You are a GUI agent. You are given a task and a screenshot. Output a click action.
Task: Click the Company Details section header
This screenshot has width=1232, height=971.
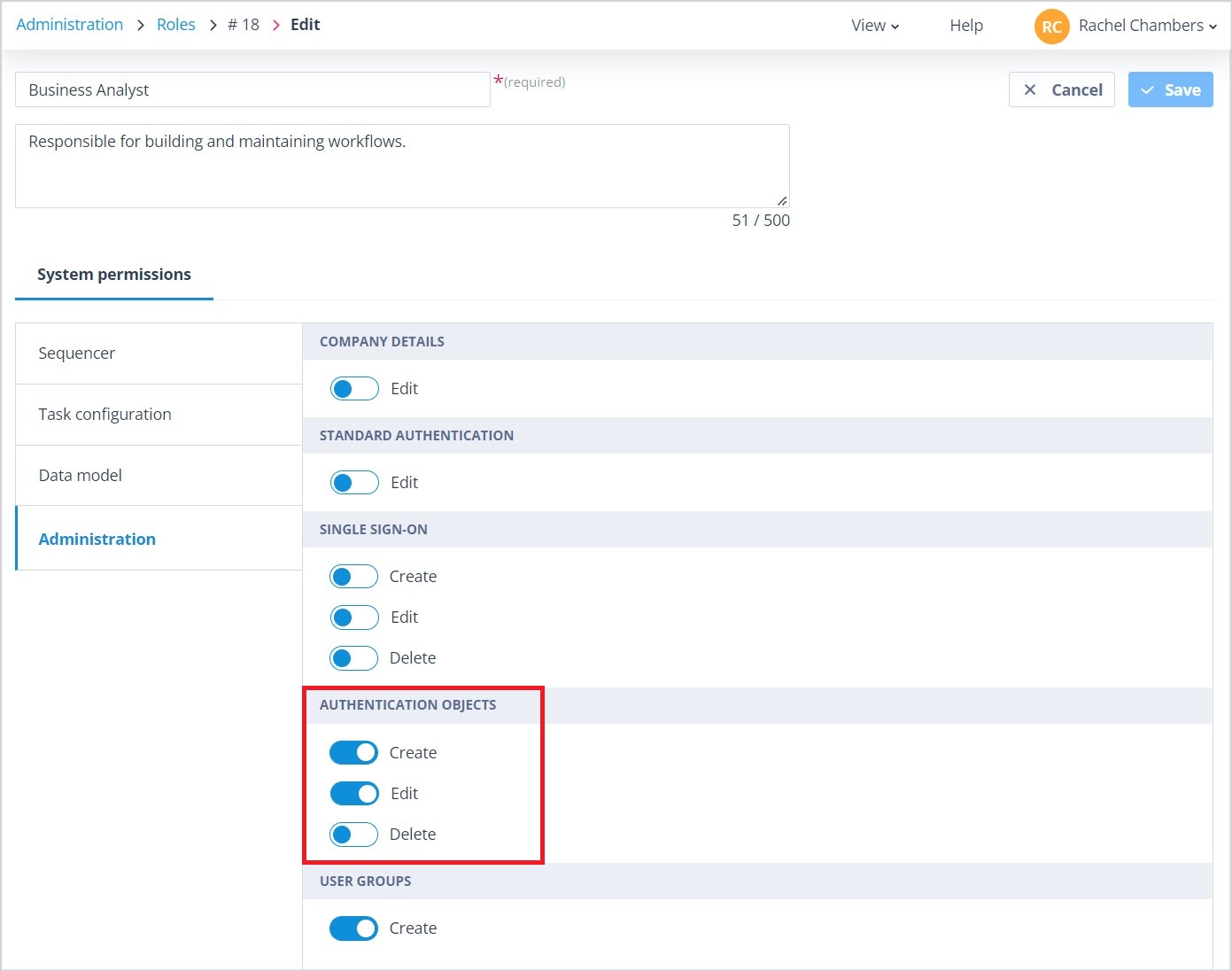coord(757,341)
